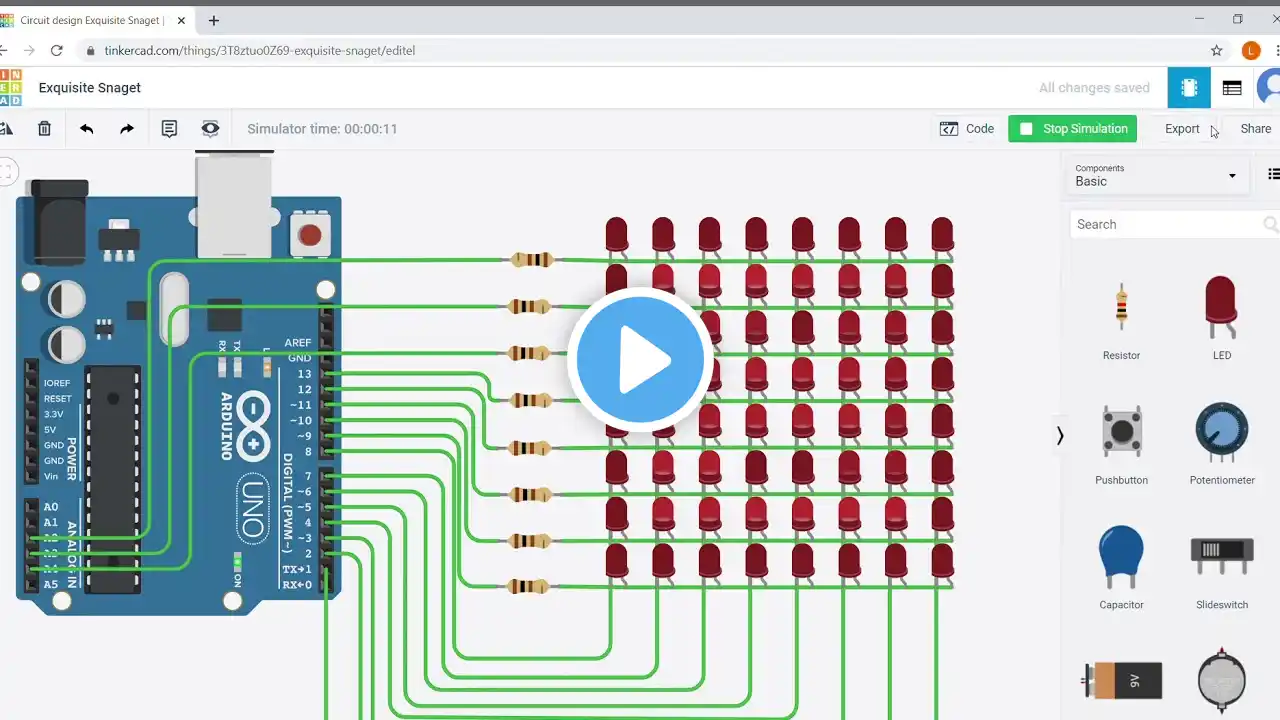Open the component list table view icon

click(x=1232, y=88)
